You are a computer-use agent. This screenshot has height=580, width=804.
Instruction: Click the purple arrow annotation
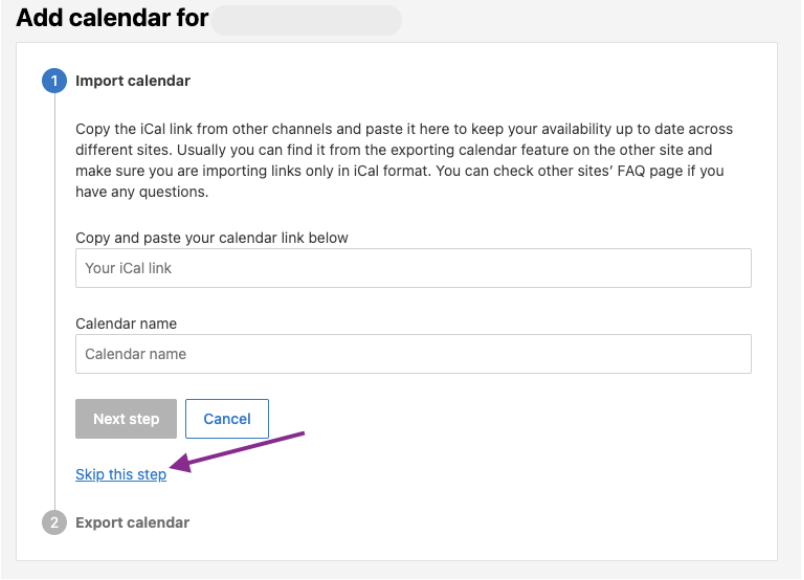tap(238, 449)
